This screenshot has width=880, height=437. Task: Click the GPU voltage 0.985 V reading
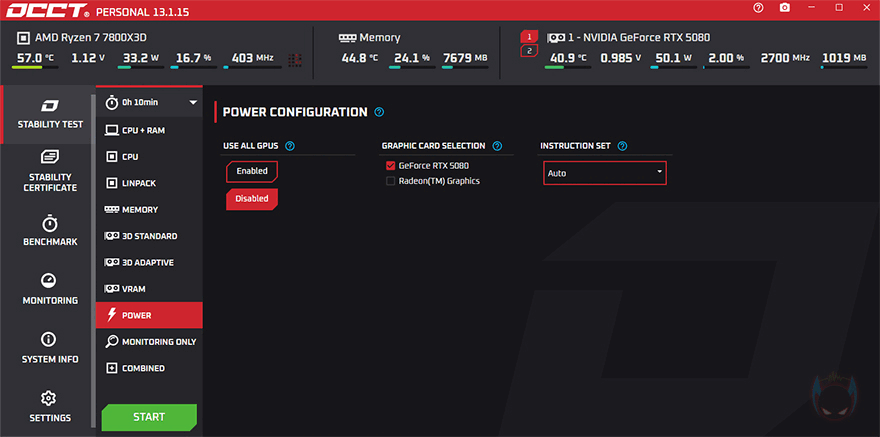click(621, 57)
